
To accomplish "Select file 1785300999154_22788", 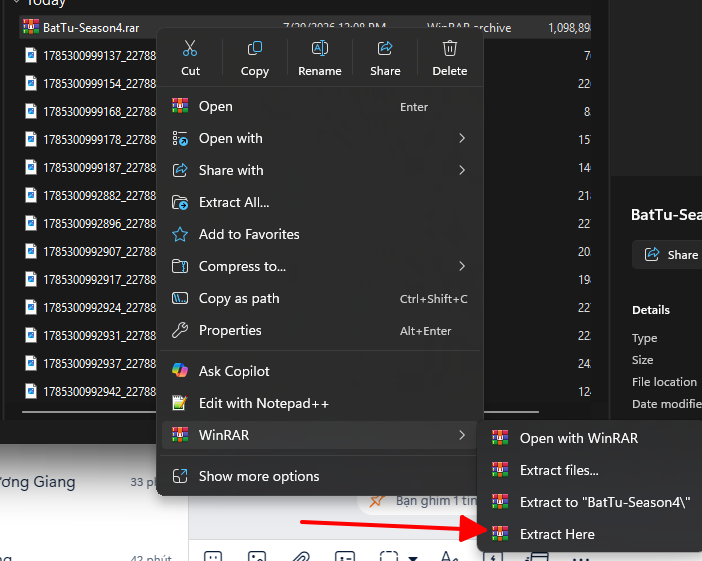I will point(99,84).
